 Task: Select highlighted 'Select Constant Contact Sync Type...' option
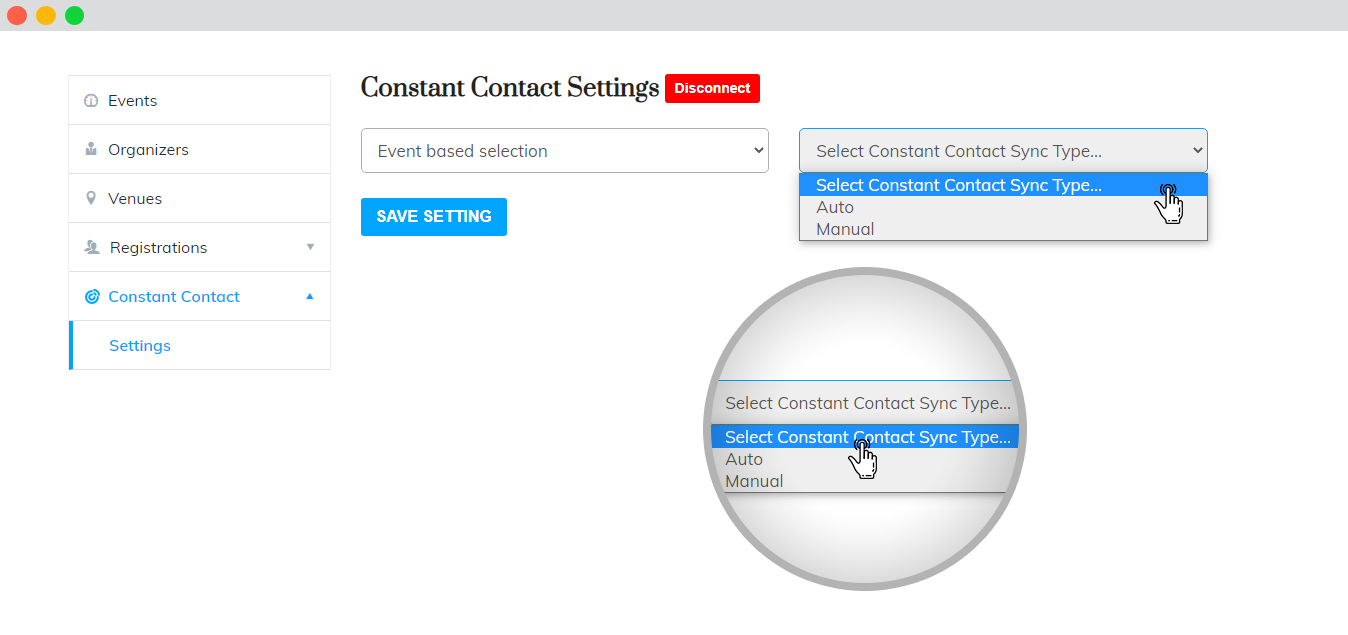point(1003,185)
